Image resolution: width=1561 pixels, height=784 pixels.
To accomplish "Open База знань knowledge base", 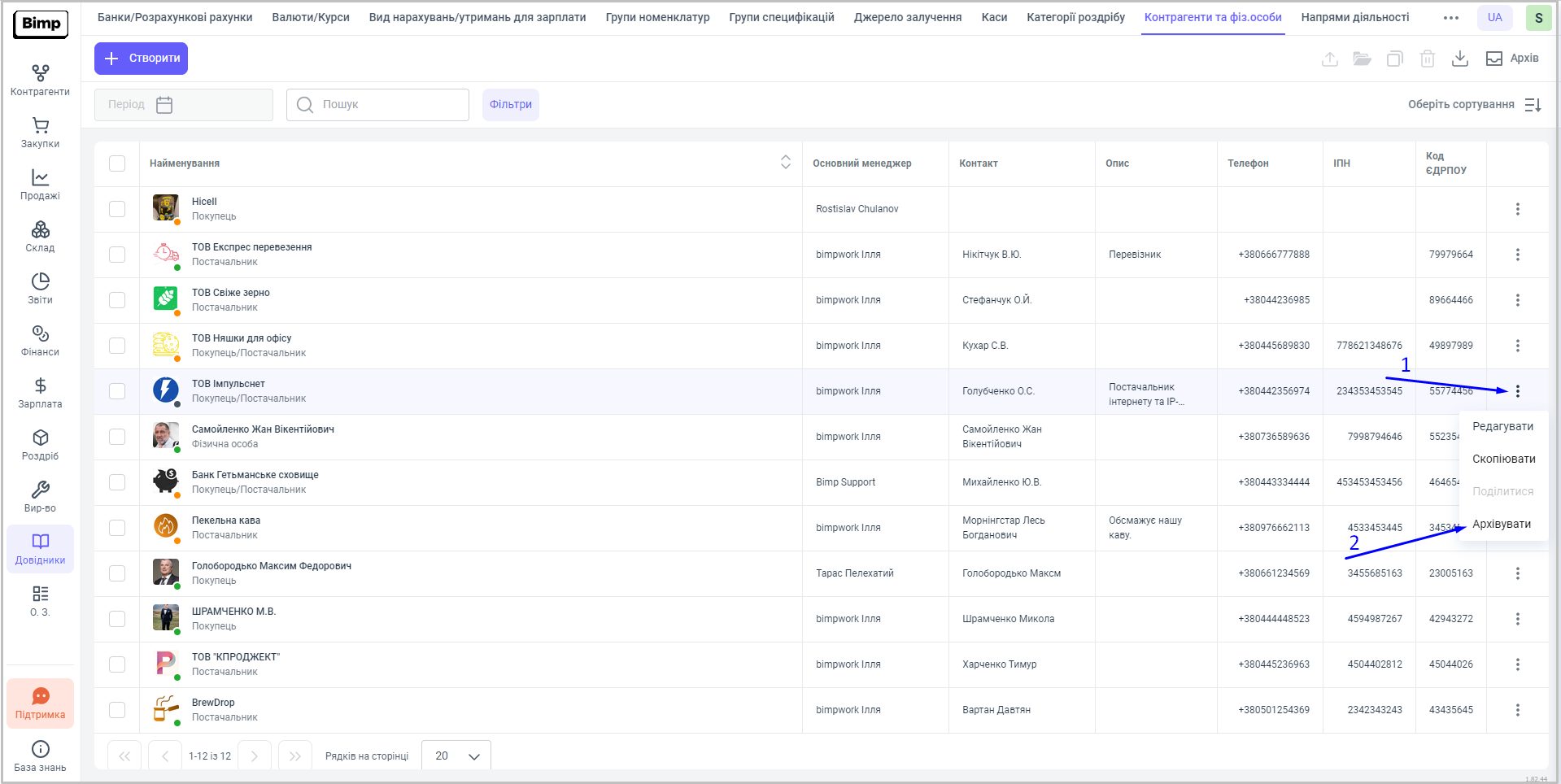I will coord(40,756).
